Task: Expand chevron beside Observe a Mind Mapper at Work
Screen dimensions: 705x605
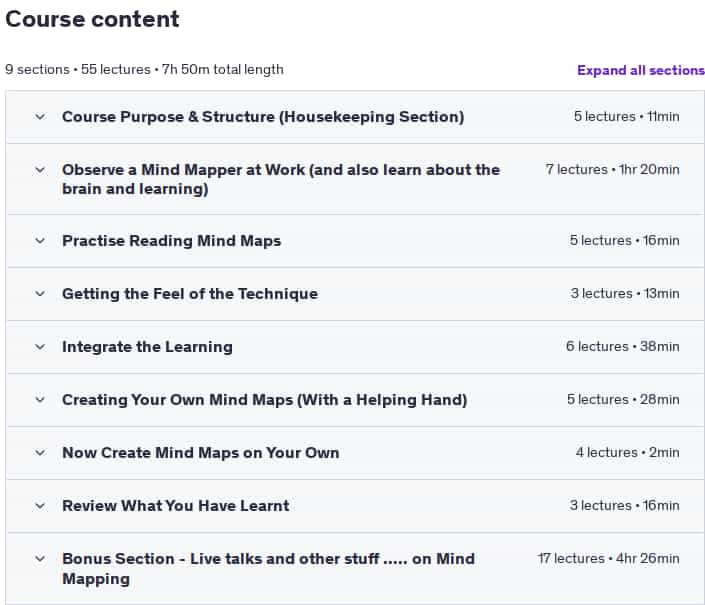Action: [40, 170]
